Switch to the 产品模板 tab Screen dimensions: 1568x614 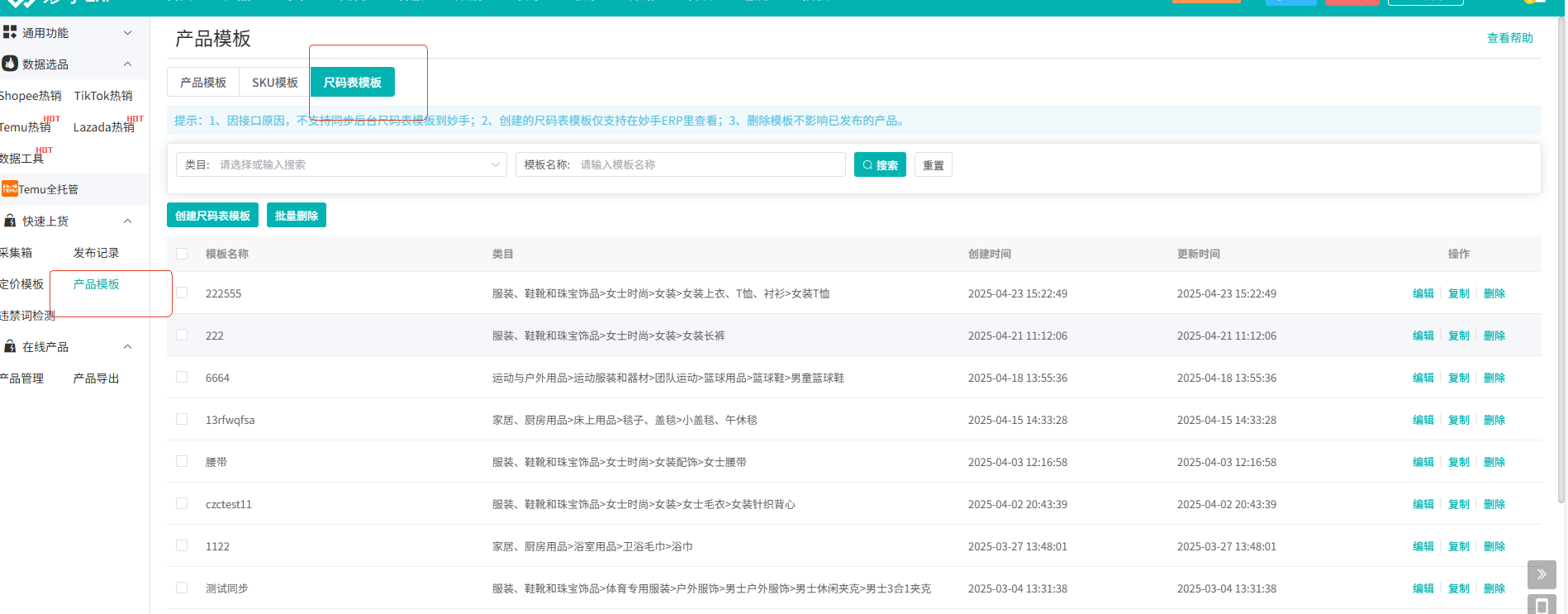point(203,82)
